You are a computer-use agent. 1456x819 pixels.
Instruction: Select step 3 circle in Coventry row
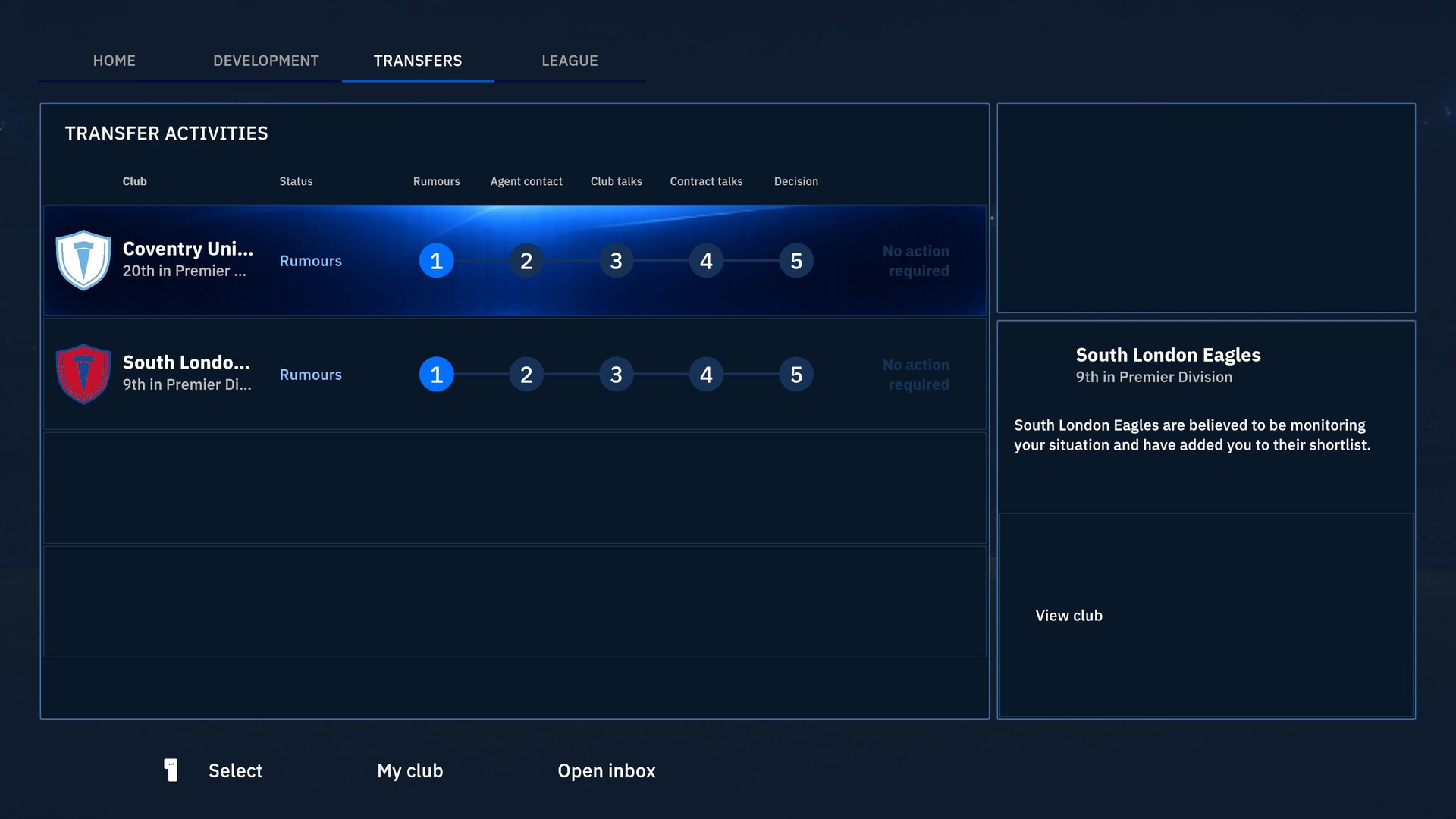[x=617, y=261]
